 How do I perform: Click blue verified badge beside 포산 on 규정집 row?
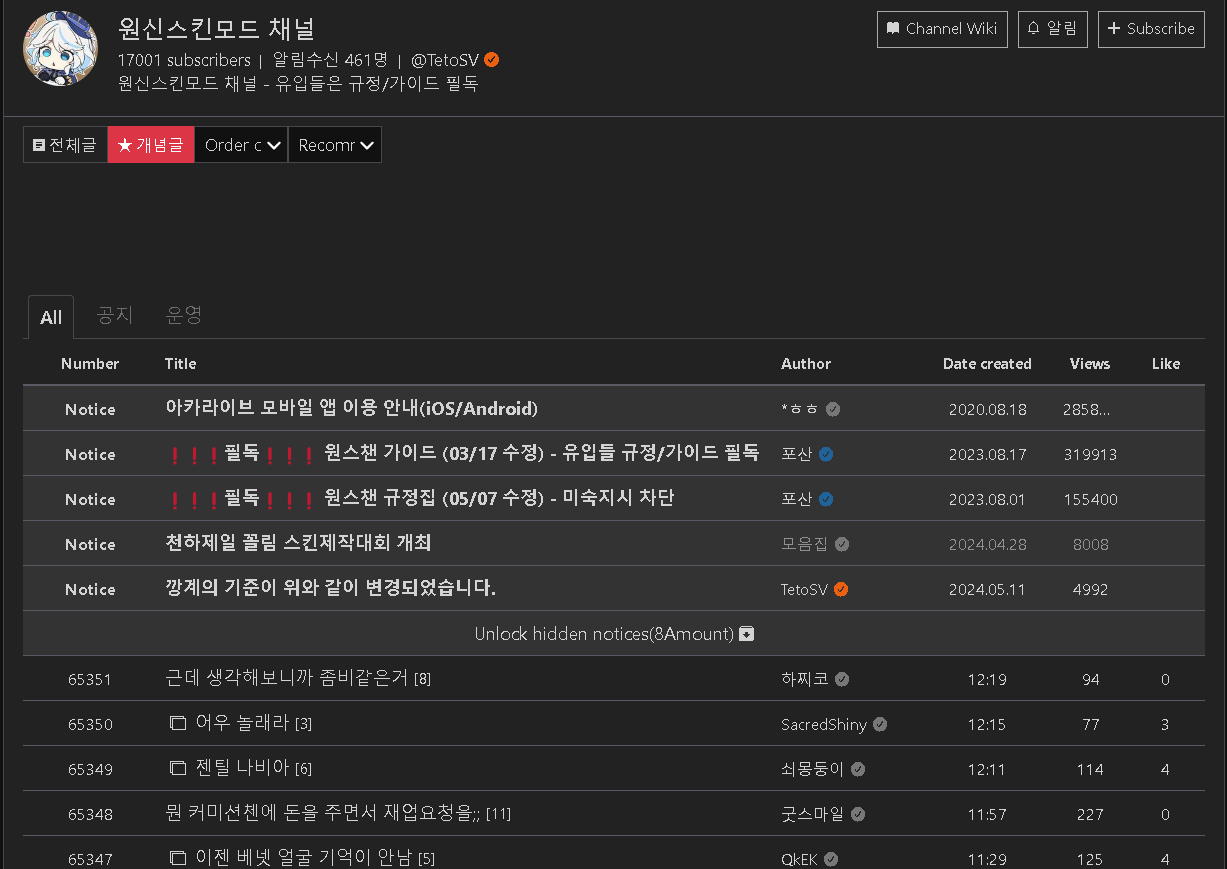(826, 499)
